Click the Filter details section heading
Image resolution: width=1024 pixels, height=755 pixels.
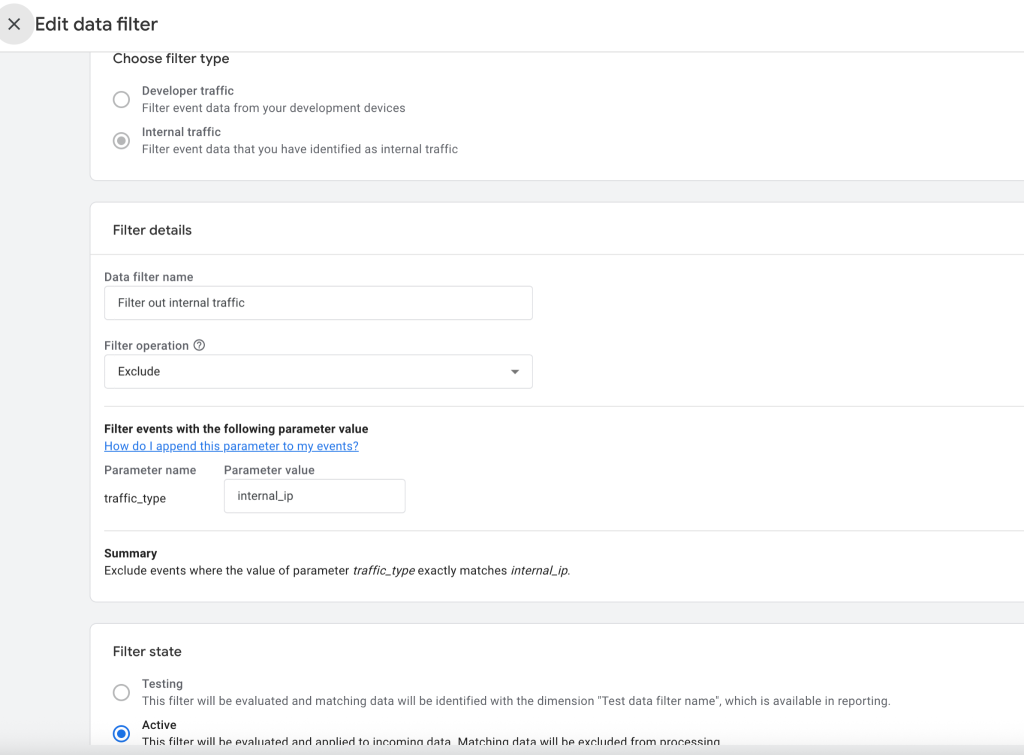tap(152, 230)
